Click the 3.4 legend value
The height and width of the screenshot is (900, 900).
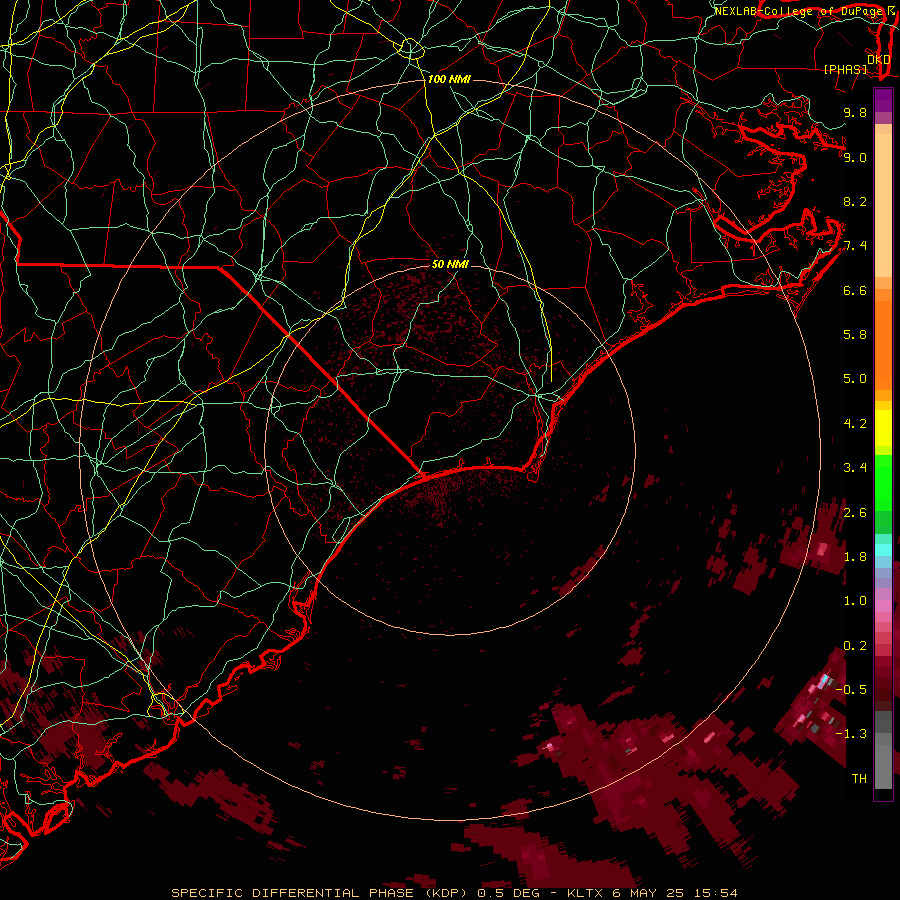pos(855,468)
